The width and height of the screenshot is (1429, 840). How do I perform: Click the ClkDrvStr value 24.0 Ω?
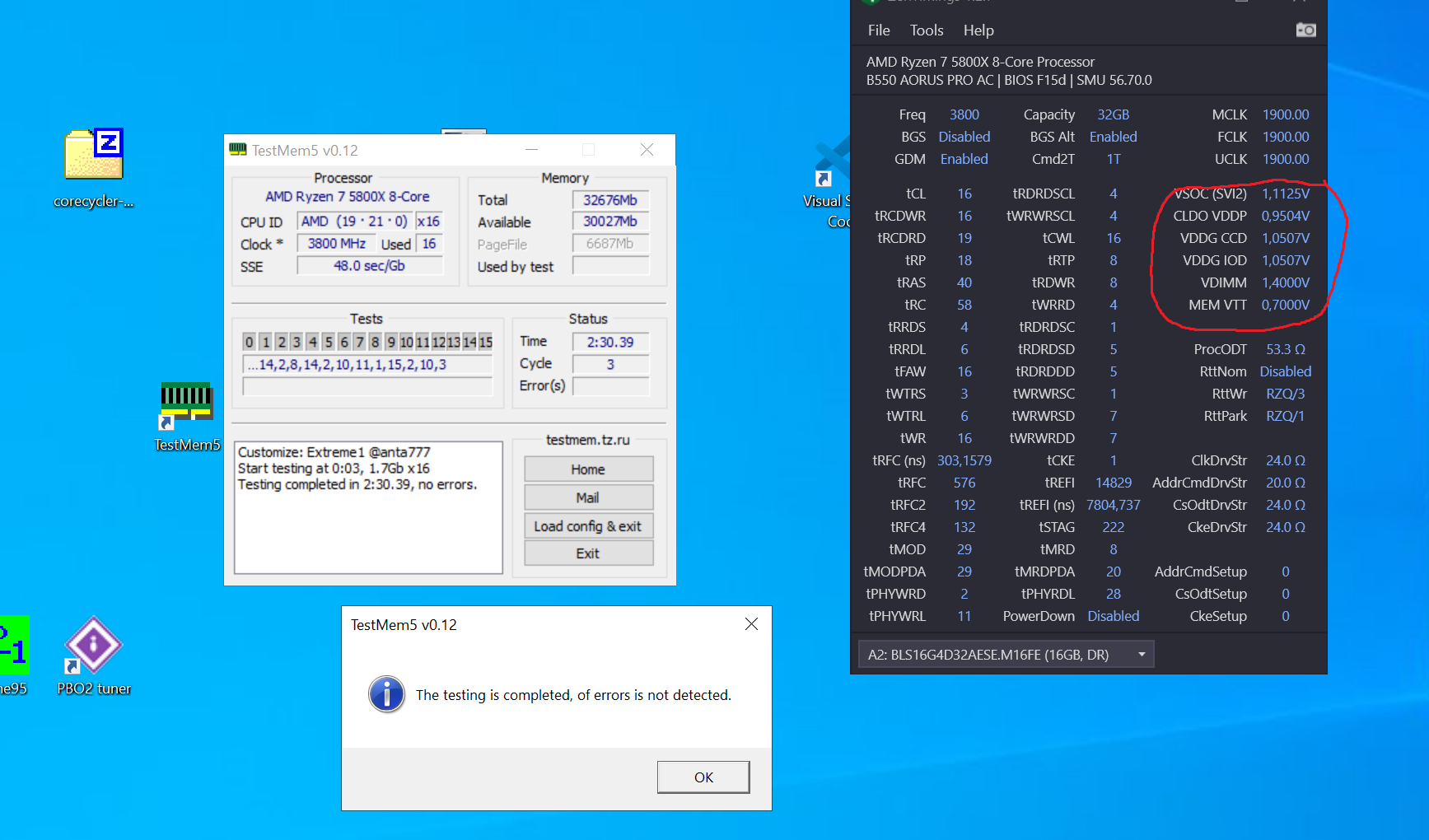1286,460
